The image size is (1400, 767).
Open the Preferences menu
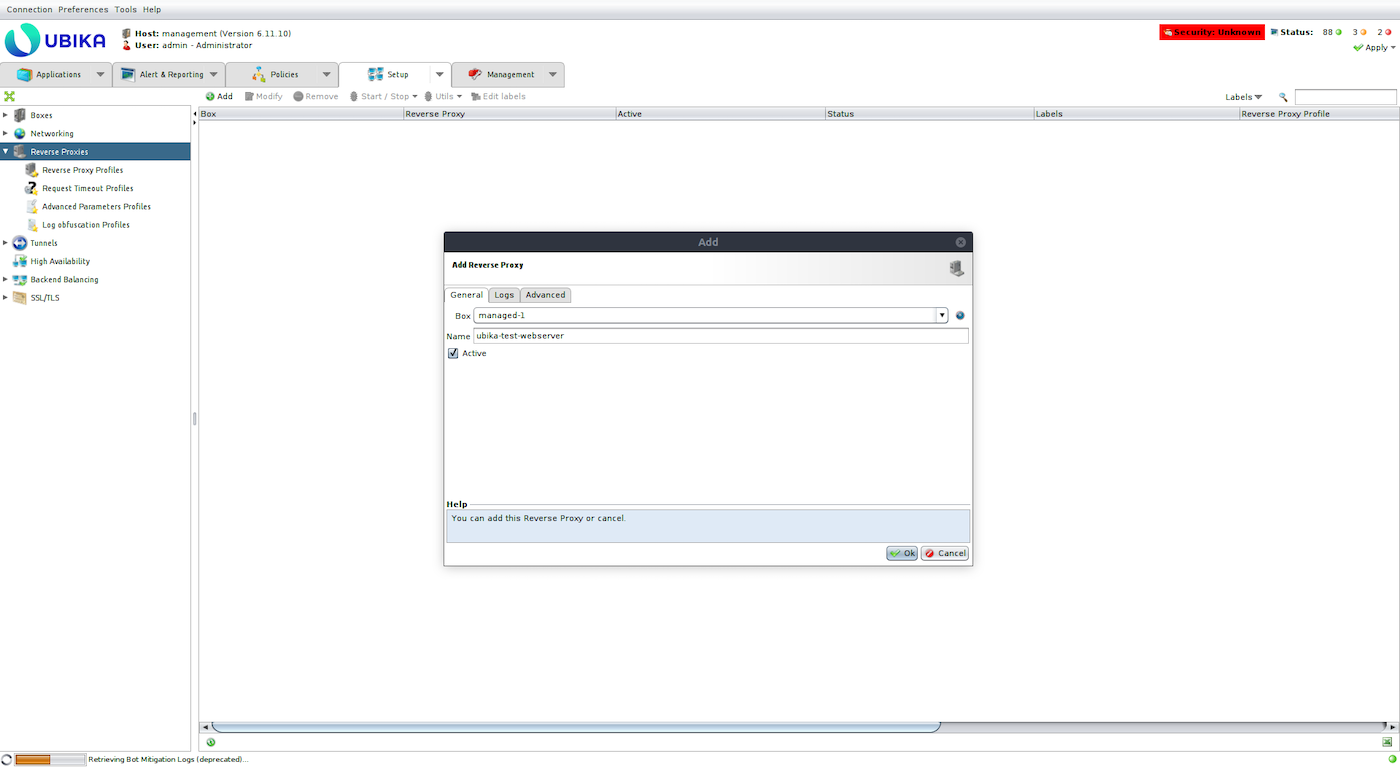pos(83,9)
